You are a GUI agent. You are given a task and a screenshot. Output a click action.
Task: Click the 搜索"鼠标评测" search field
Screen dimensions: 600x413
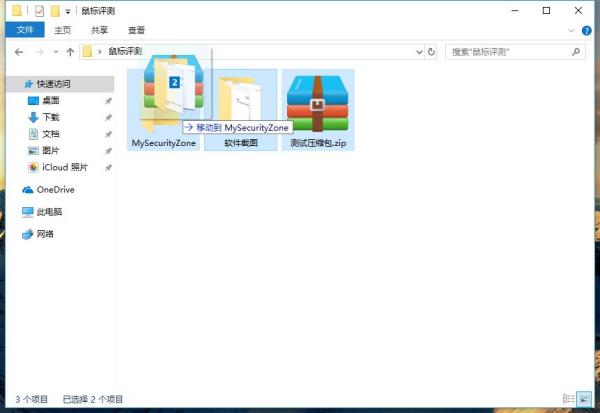pos(508,52)
